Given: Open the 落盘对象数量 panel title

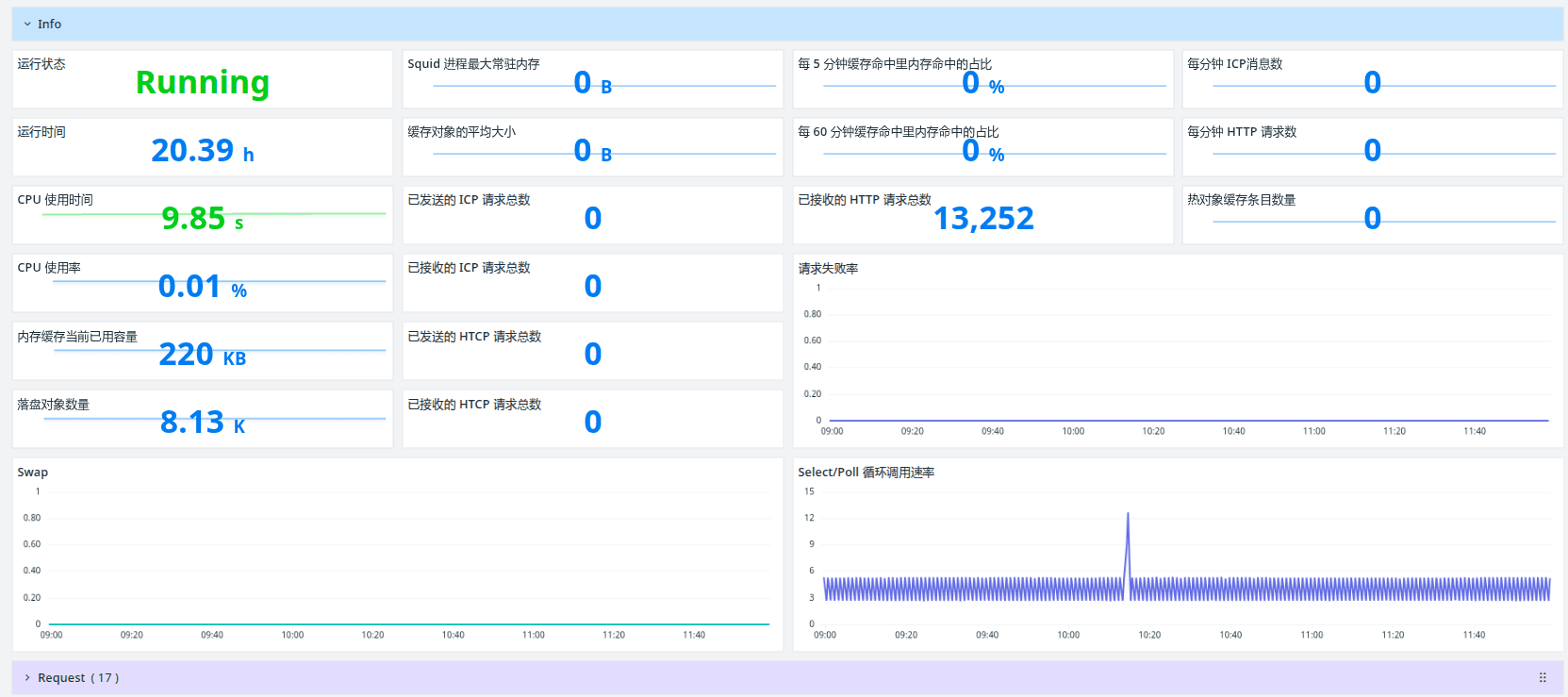Looking at the screenshot, I should coord(54,405).
